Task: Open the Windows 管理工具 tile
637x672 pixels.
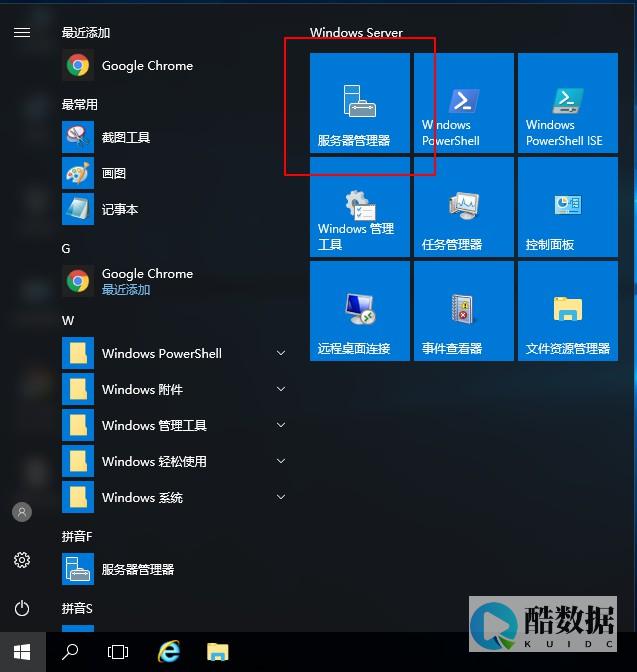Action: pyautogui.click(x=360, y=207)
